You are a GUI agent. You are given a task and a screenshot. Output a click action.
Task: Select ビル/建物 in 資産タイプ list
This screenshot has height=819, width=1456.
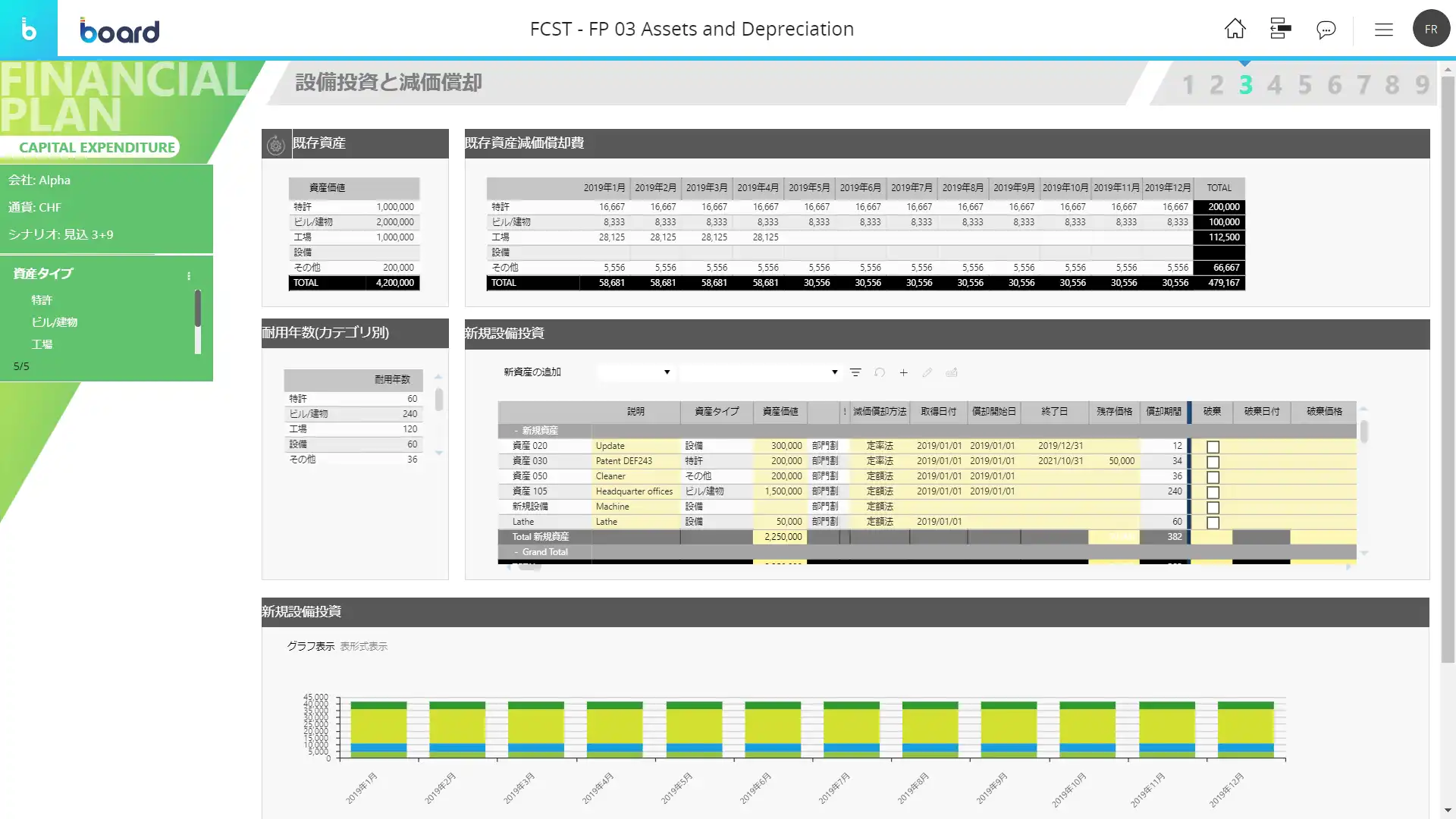click(55, 322)
